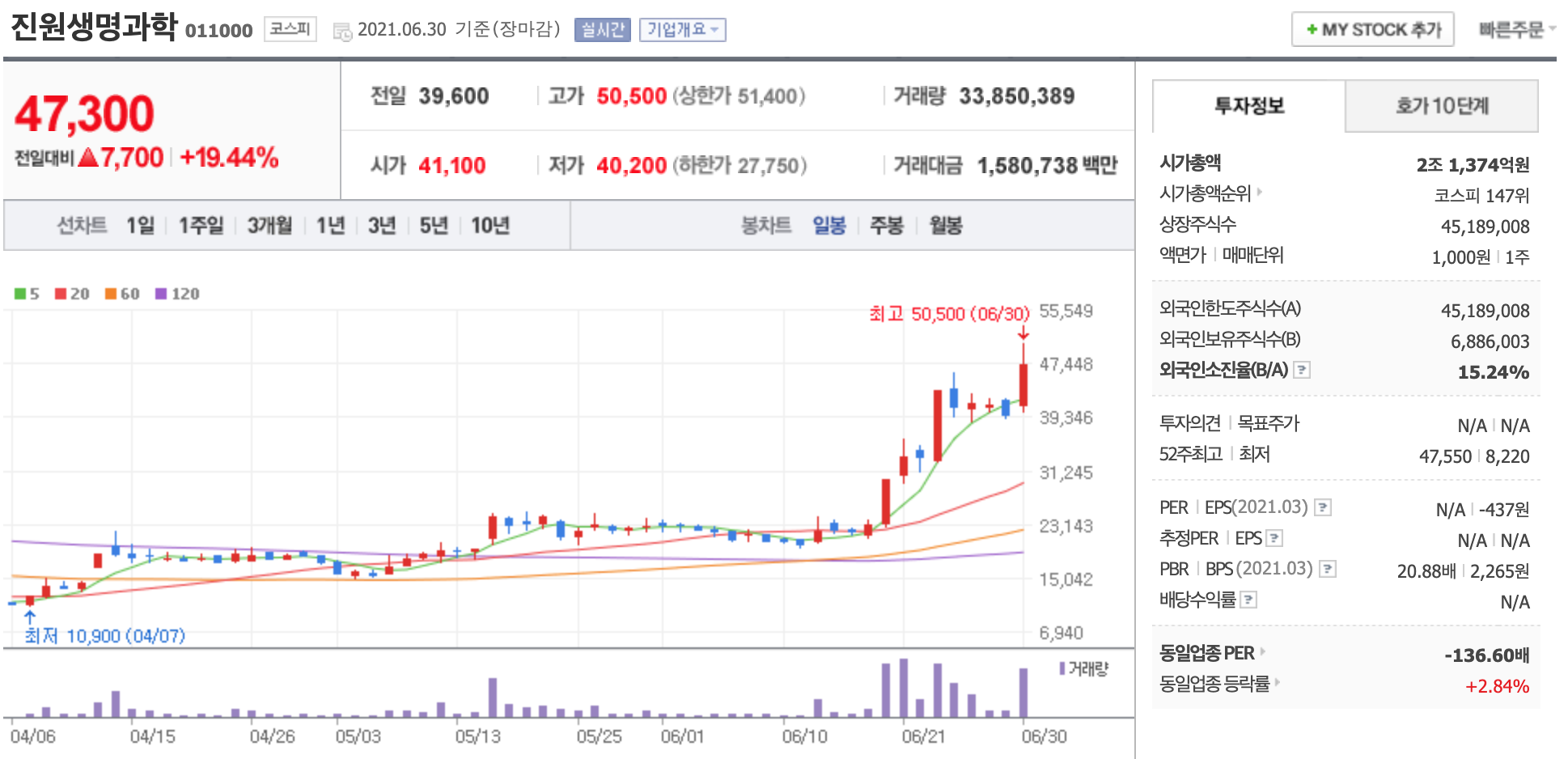The image size is (1568, 759).
Task: Click the arrow next to 동일업종 등락률
Action: [x=1278, y=682]
